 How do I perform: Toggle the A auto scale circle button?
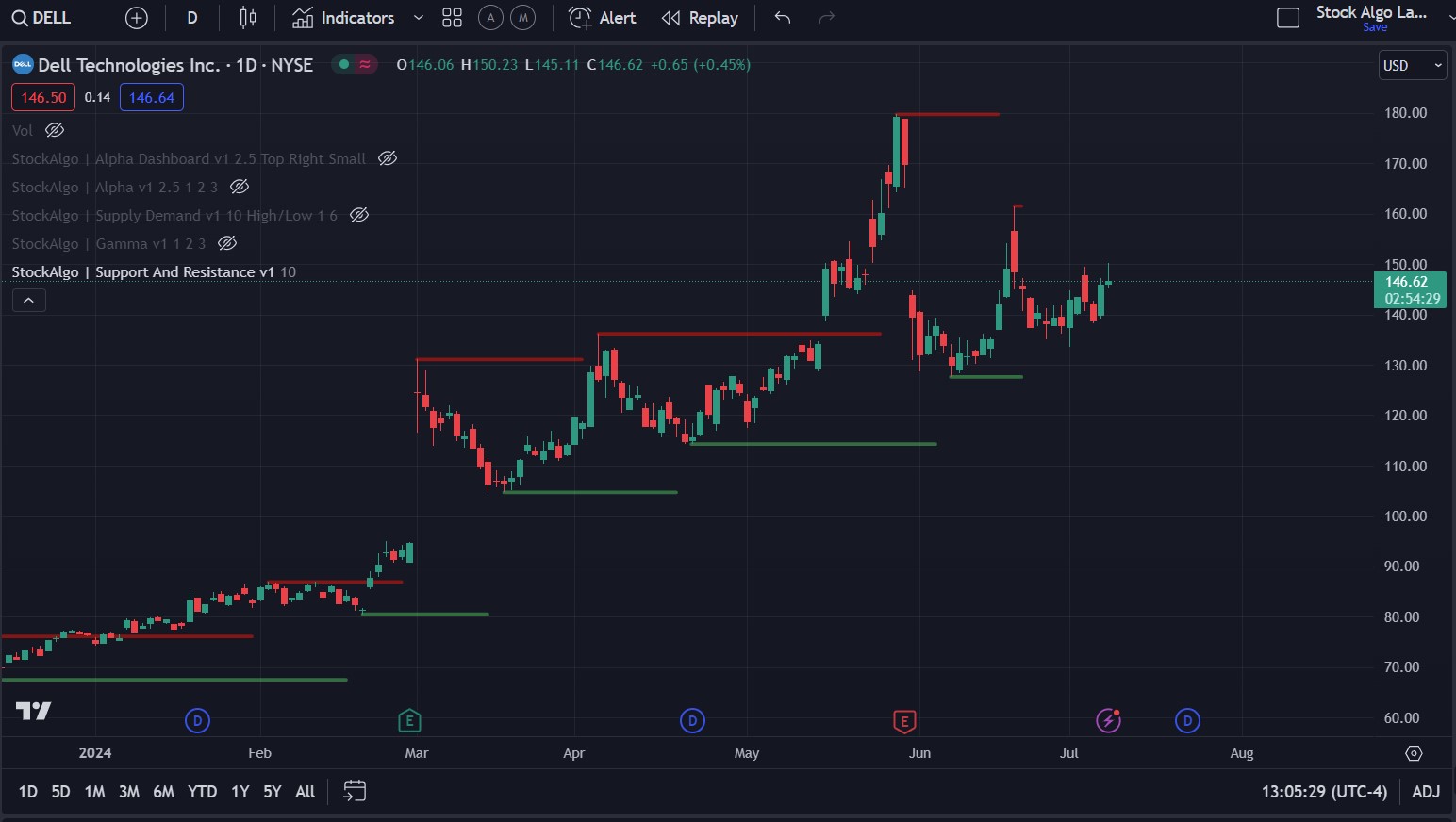pyautogui.click(x=490, y=18)
